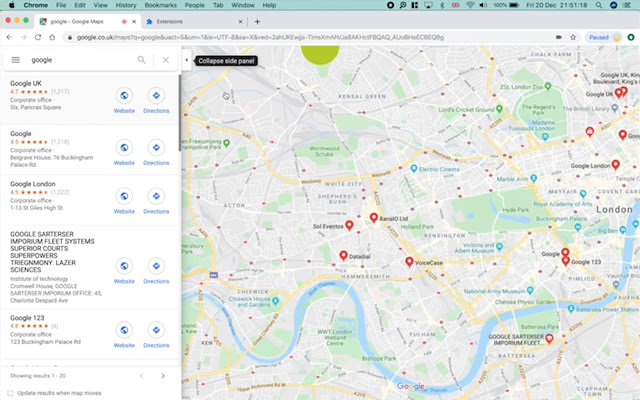
Task: Open the Chrome home page button
Action: pyautogui.click(x=52, y=37)
